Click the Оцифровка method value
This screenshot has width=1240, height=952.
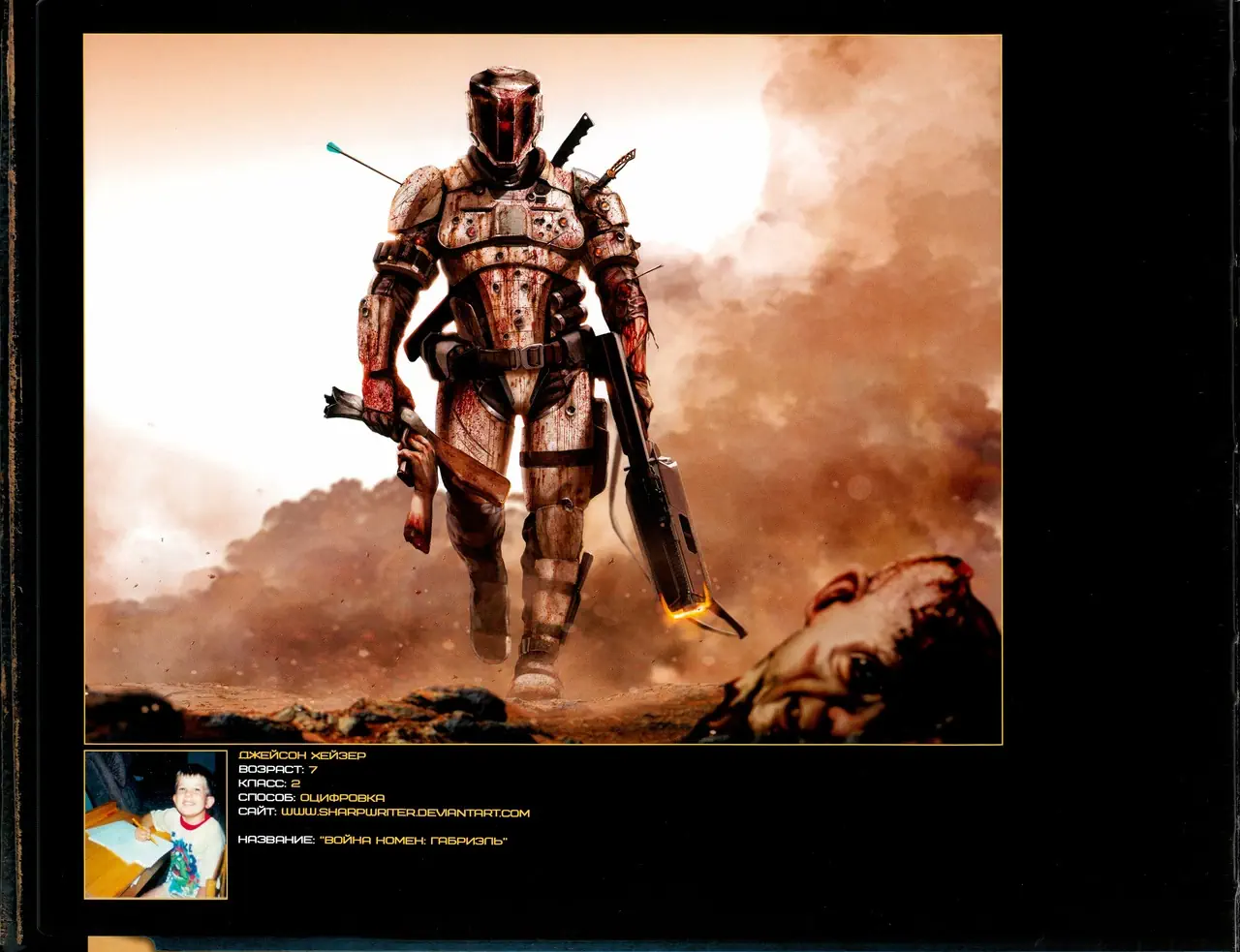click(342, 798)
